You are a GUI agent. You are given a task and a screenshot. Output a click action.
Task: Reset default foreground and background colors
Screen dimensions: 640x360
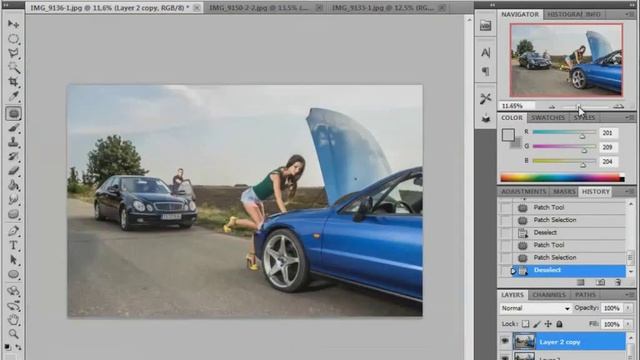(8, 347)
